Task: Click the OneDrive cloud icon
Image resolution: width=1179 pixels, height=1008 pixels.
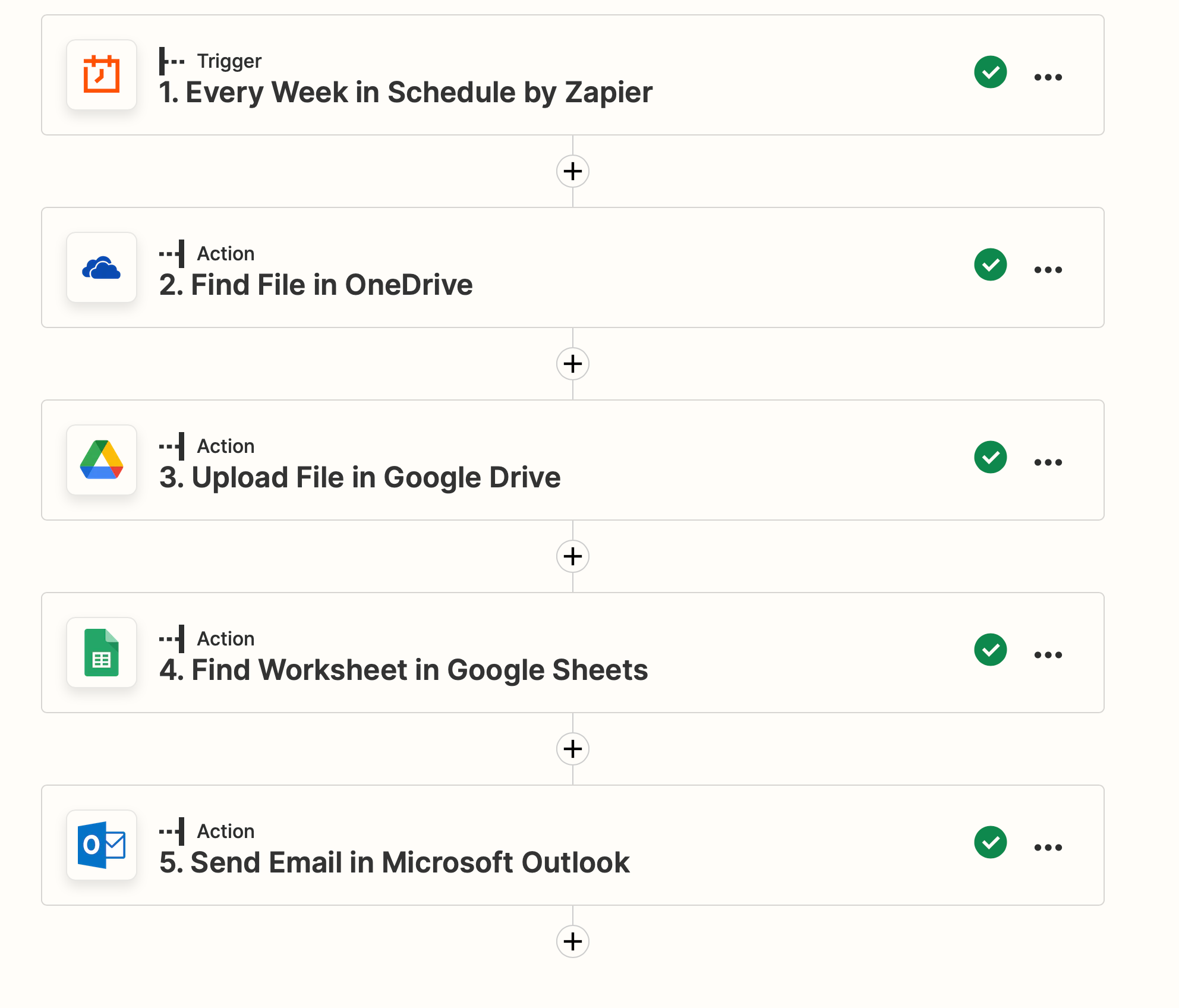Action: pyautogui.click(x=102, y=267)
